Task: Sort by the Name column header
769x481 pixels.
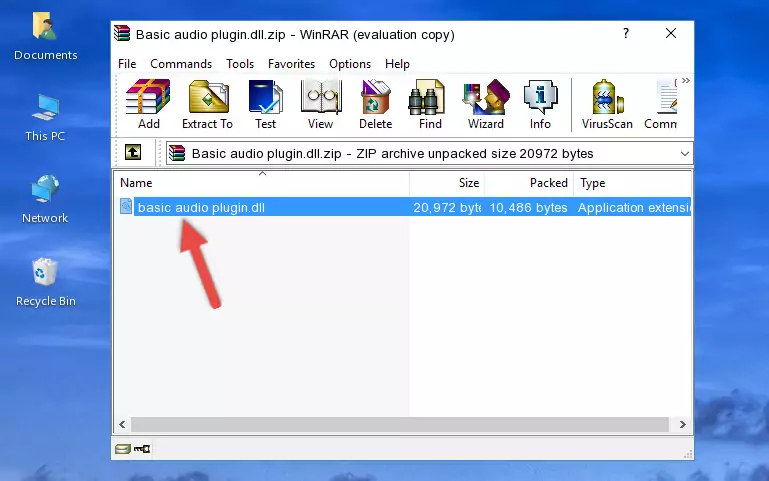Action: click(262, 183)
